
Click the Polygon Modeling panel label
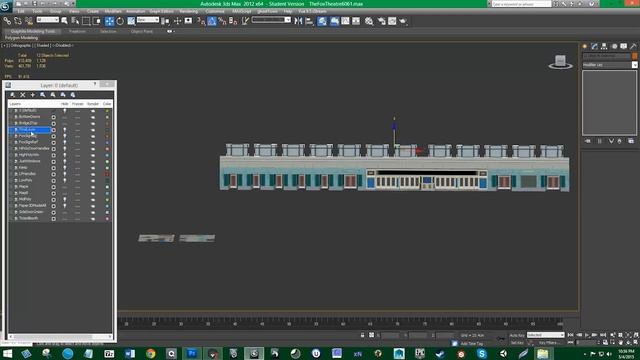(21, 38)
